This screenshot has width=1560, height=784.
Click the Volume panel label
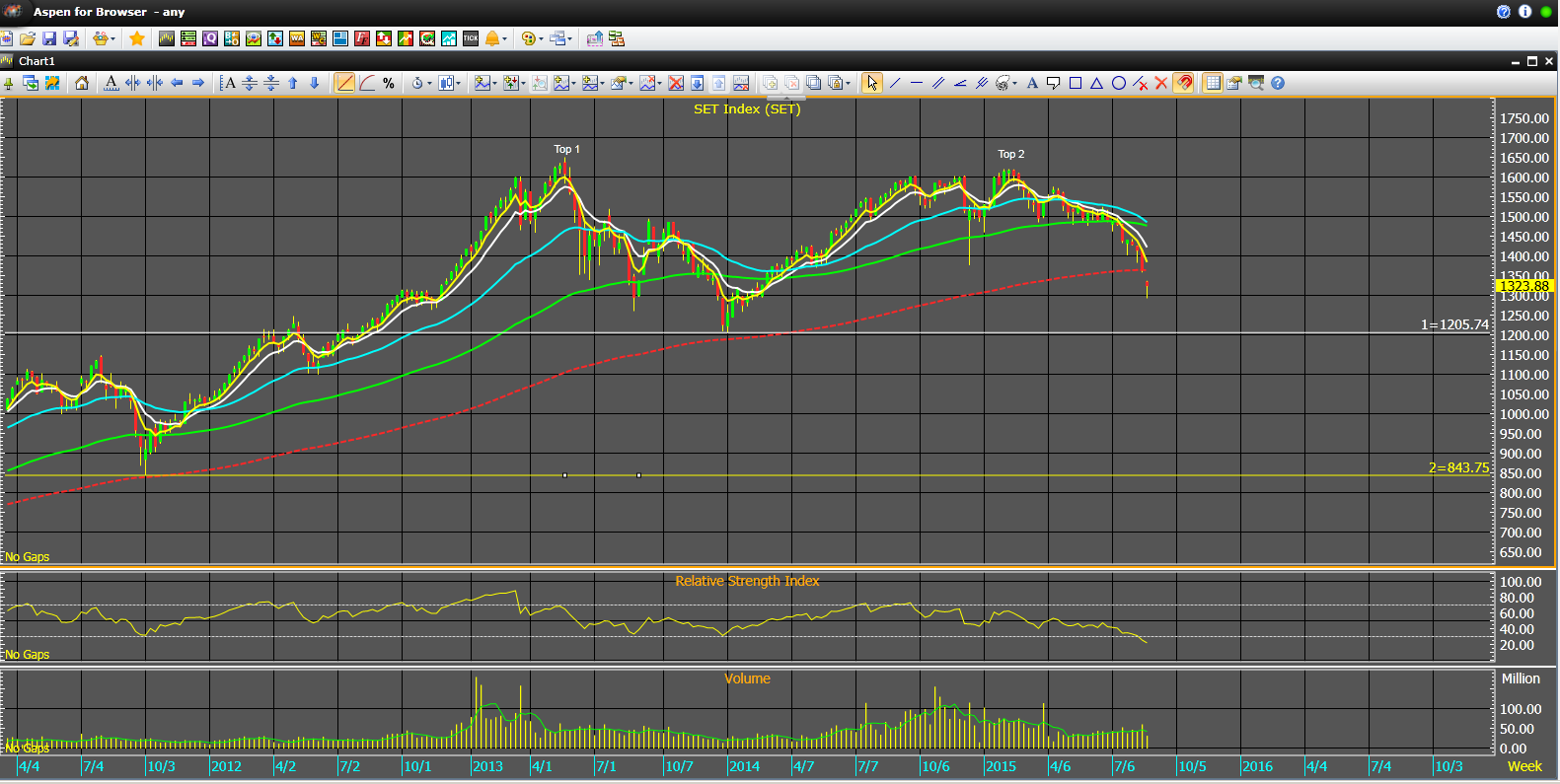pyautogui.click(x=747, y=678)
